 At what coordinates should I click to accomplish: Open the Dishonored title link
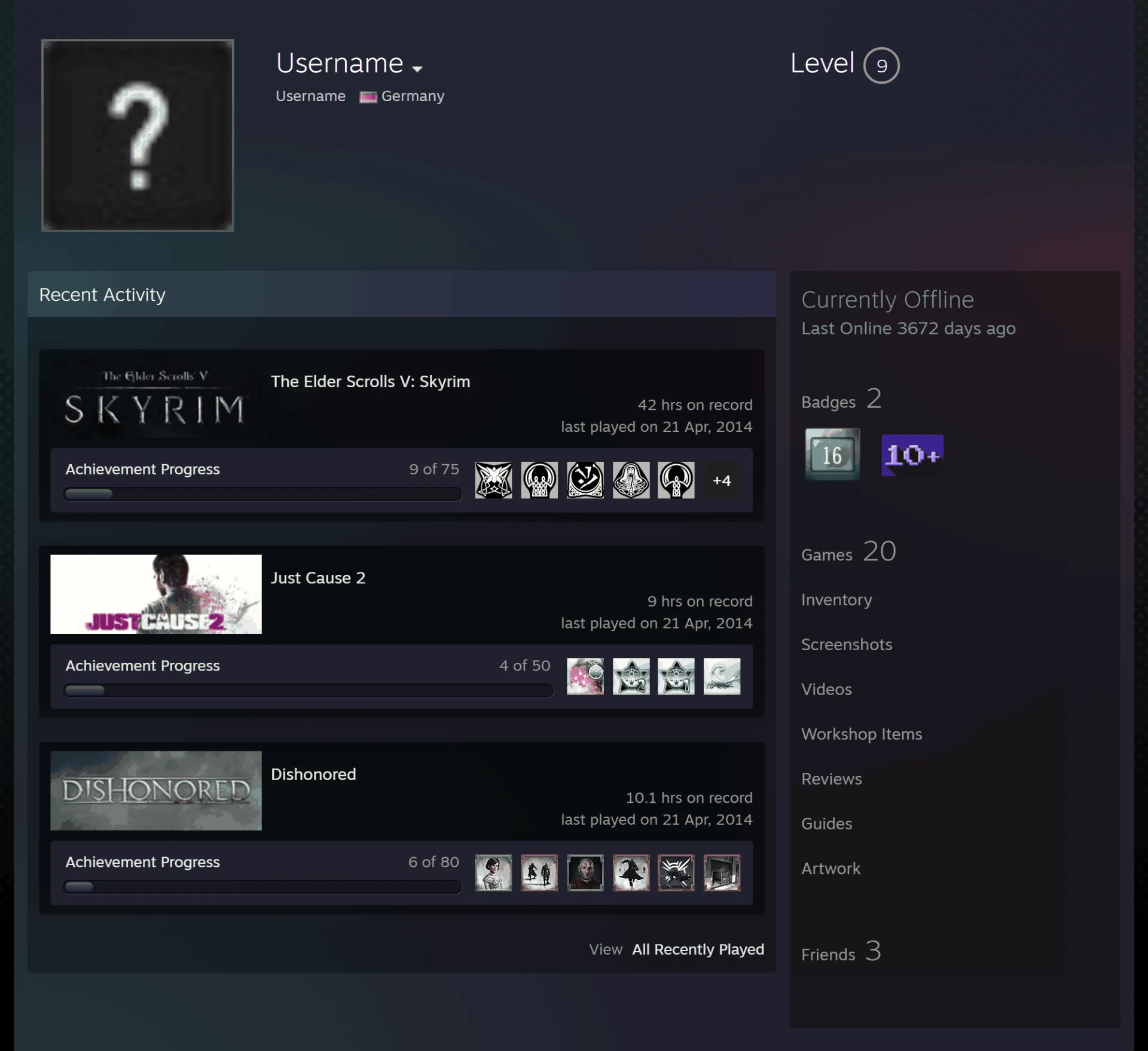pyautogui.click(x=313, y=774)
